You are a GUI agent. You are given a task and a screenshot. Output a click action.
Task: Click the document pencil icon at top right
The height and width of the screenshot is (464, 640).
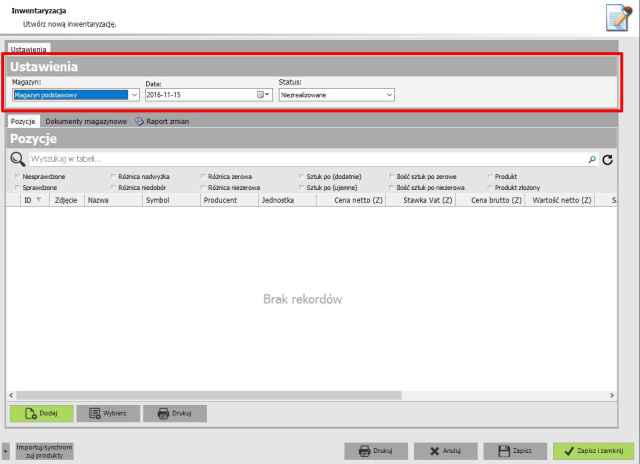(x=619, y=17)
